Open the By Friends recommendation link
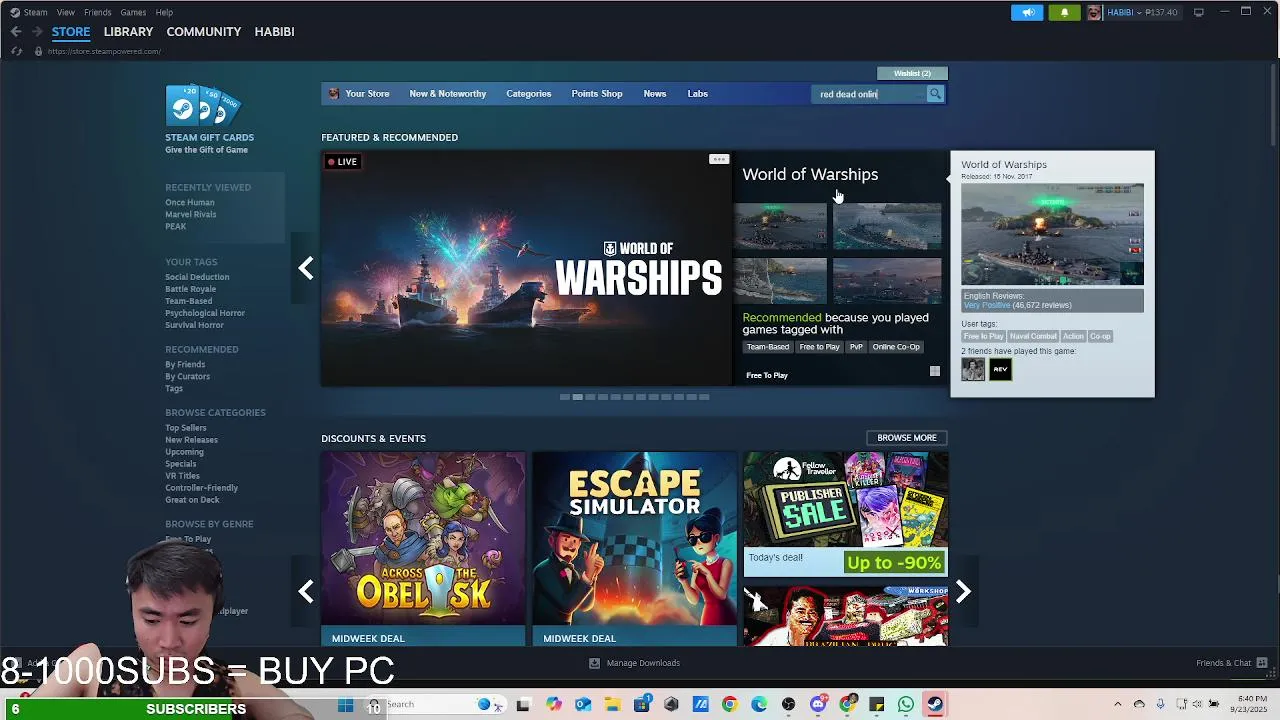This screenshot has height=720, width=1280. click(x=185, y=364)
